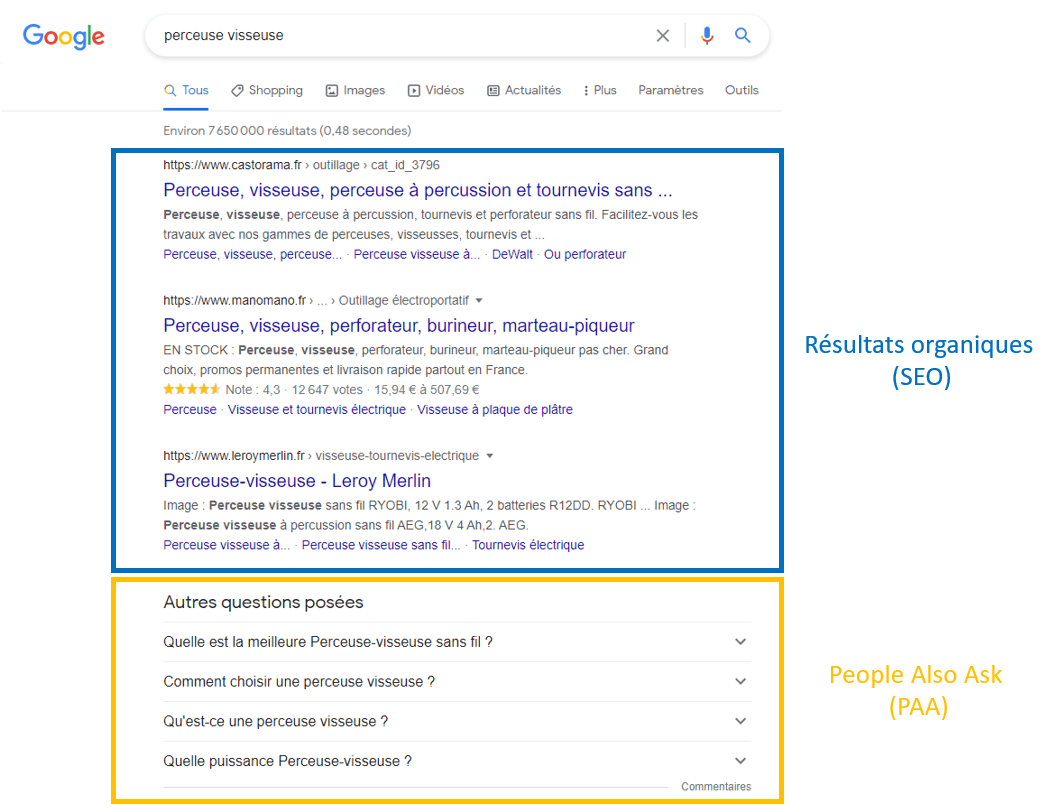Click the Google logo

(64, 36)
